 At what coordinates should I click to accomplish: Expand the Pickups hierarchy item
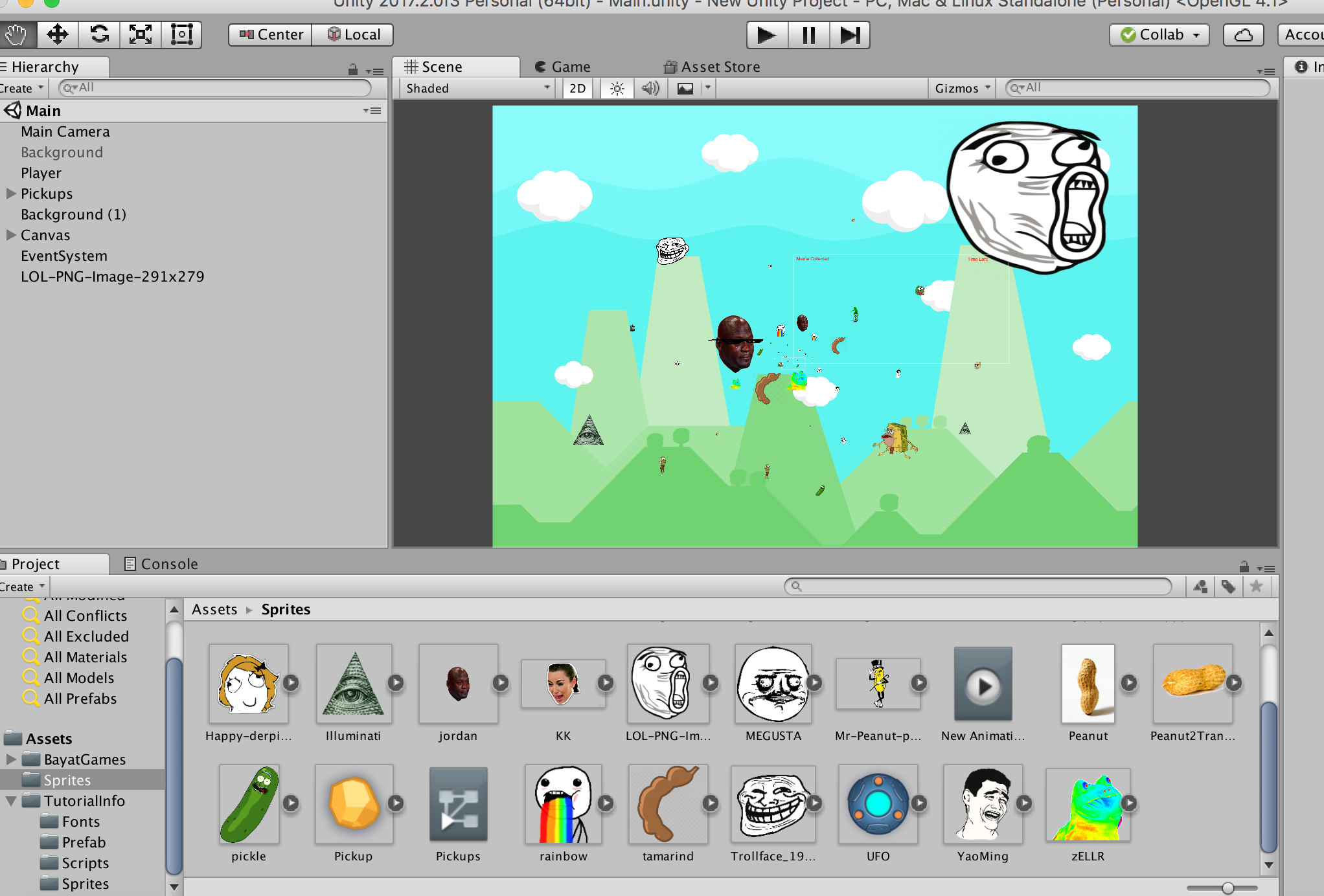[11, 194]
